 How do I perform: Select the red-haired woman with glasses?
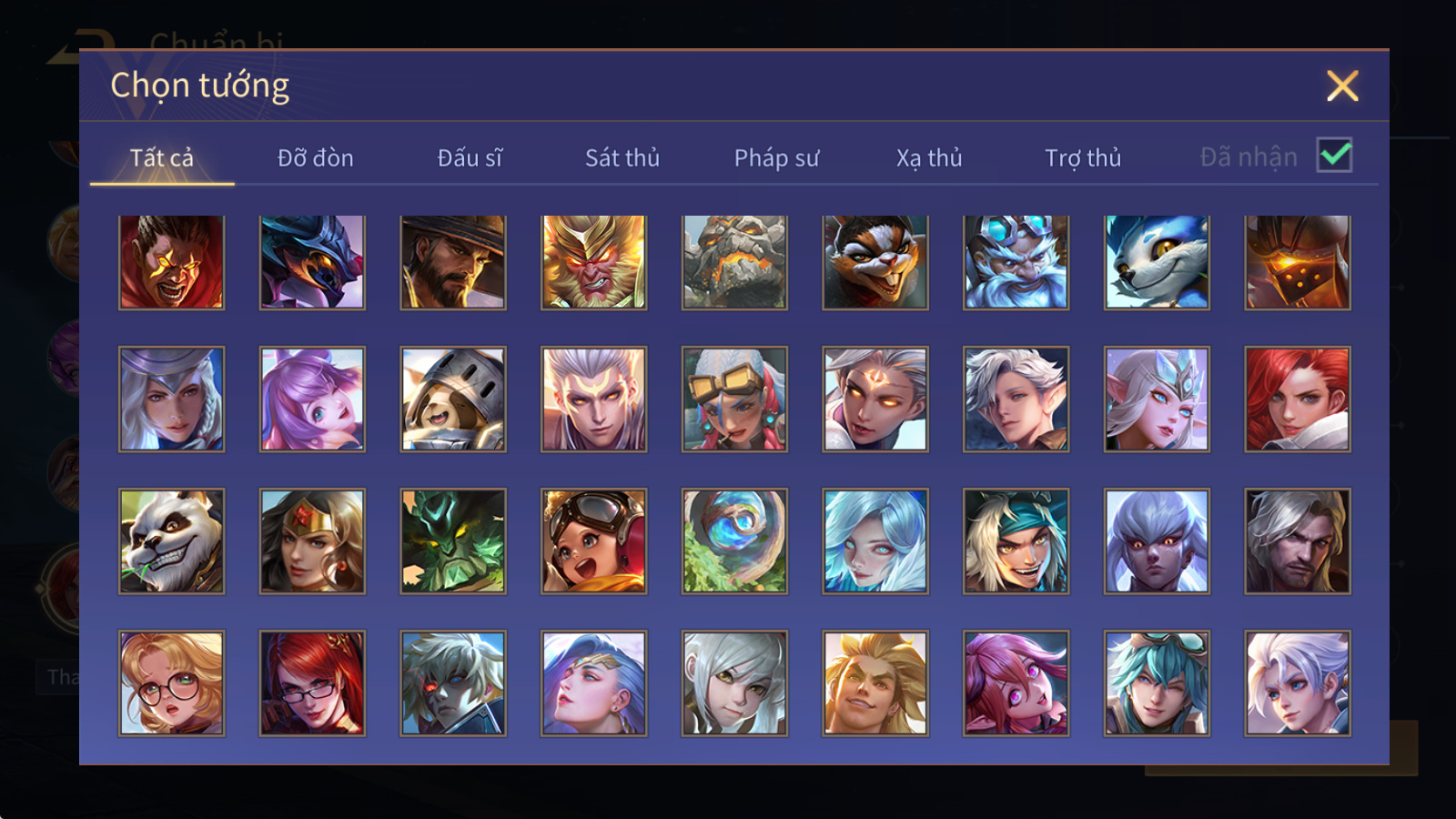pos(312,683)
